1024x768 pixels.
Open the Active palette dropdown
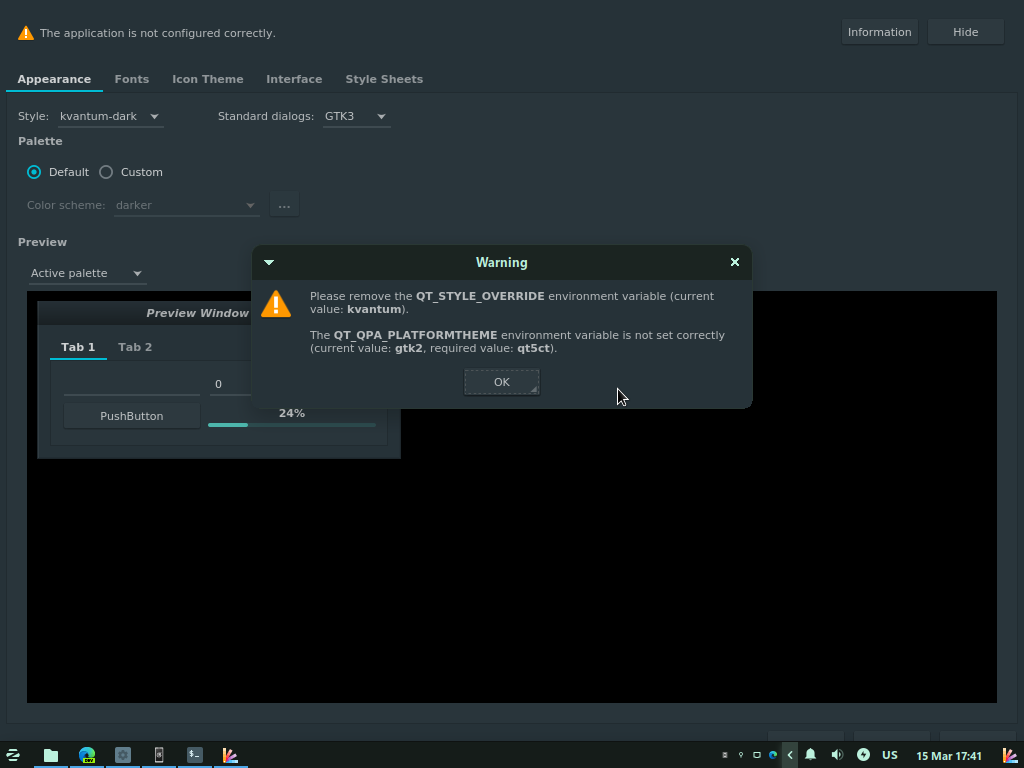tap(87, 273)
